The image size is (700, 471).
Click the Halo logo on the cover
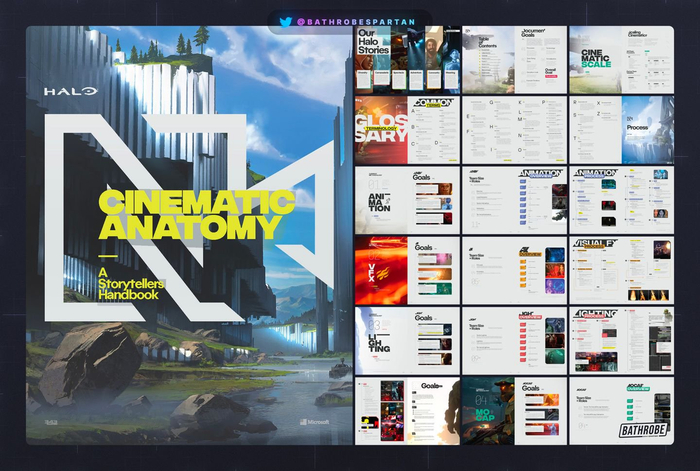tap(71, 91)
